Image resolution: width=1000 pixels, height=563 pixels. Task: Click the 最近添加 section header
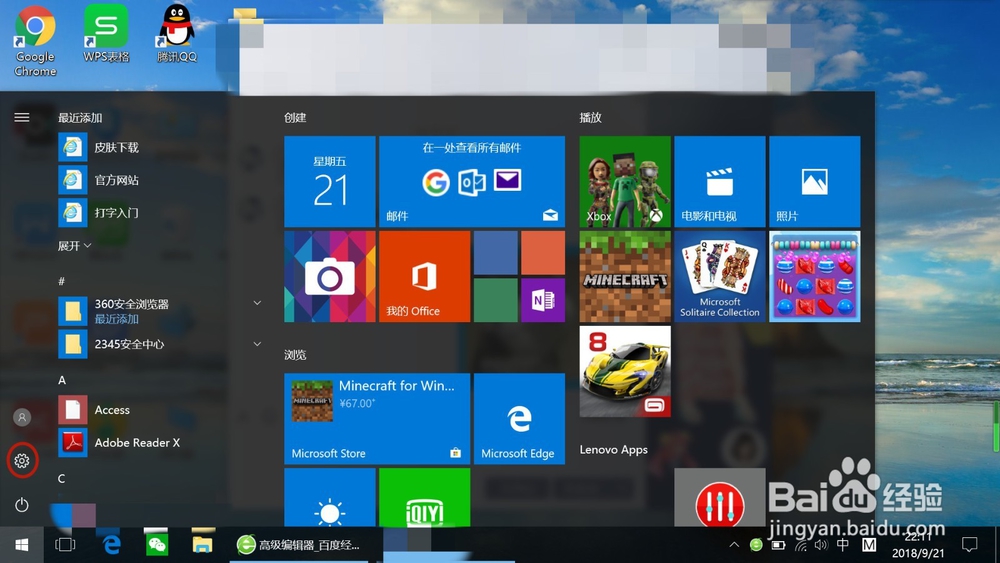point(80,117)
